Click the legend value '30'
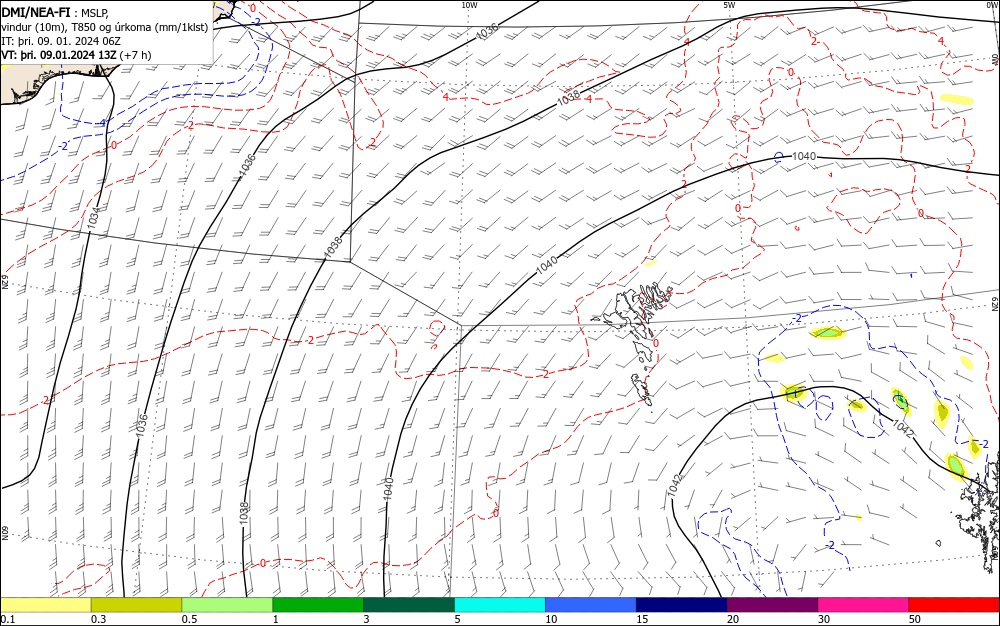This screenshot has width=1000, height=626. 824,619
